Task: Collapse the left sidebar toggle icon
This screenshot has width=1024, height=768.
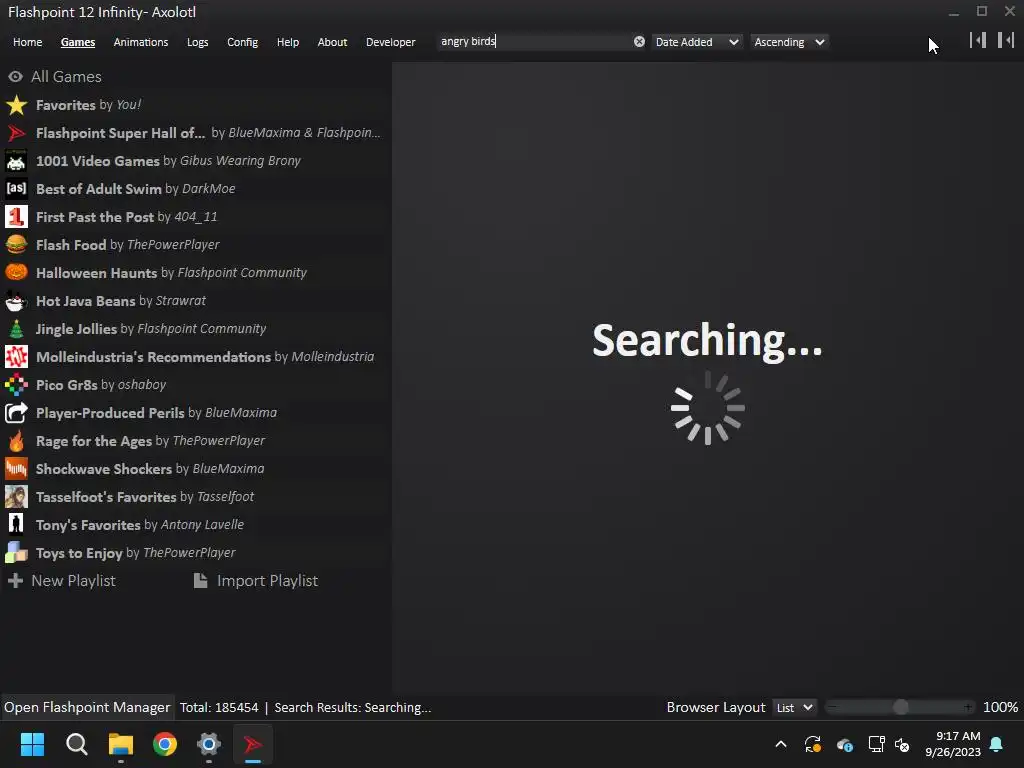Action: [x=978, y=40]
